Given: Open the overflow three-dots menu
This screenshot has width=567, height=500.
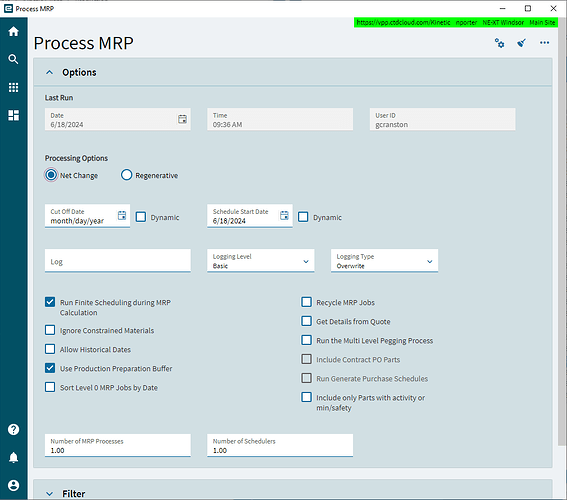Looking at the screenshot, I should (544, 43).
